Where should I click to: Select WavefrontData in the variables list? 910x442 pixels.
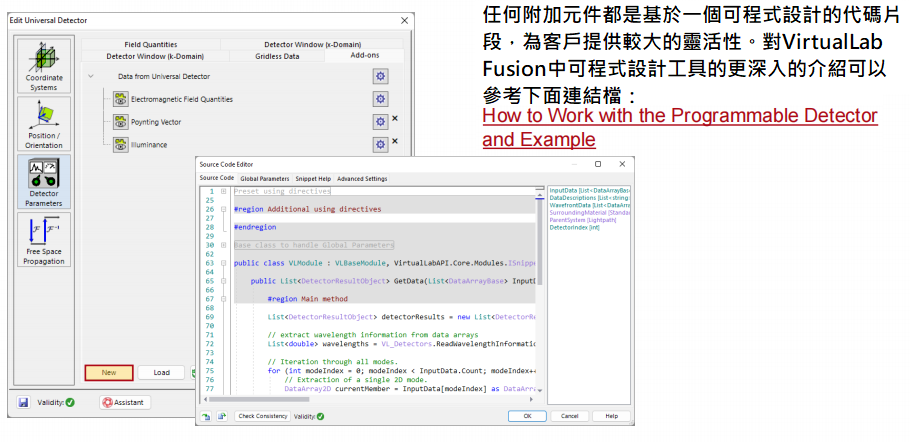click(590, 205)
